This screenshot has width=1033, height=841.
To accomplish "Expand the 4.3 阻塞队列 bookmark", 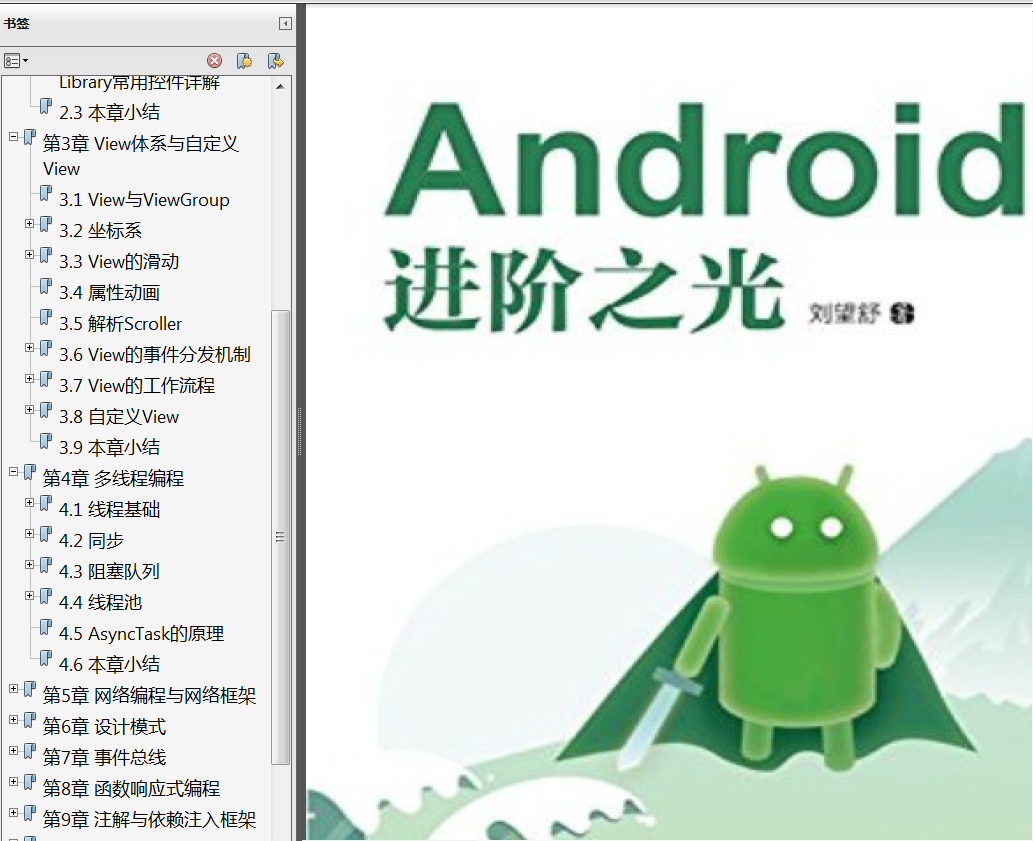I will pyautogui.click(x=30, y=564).
